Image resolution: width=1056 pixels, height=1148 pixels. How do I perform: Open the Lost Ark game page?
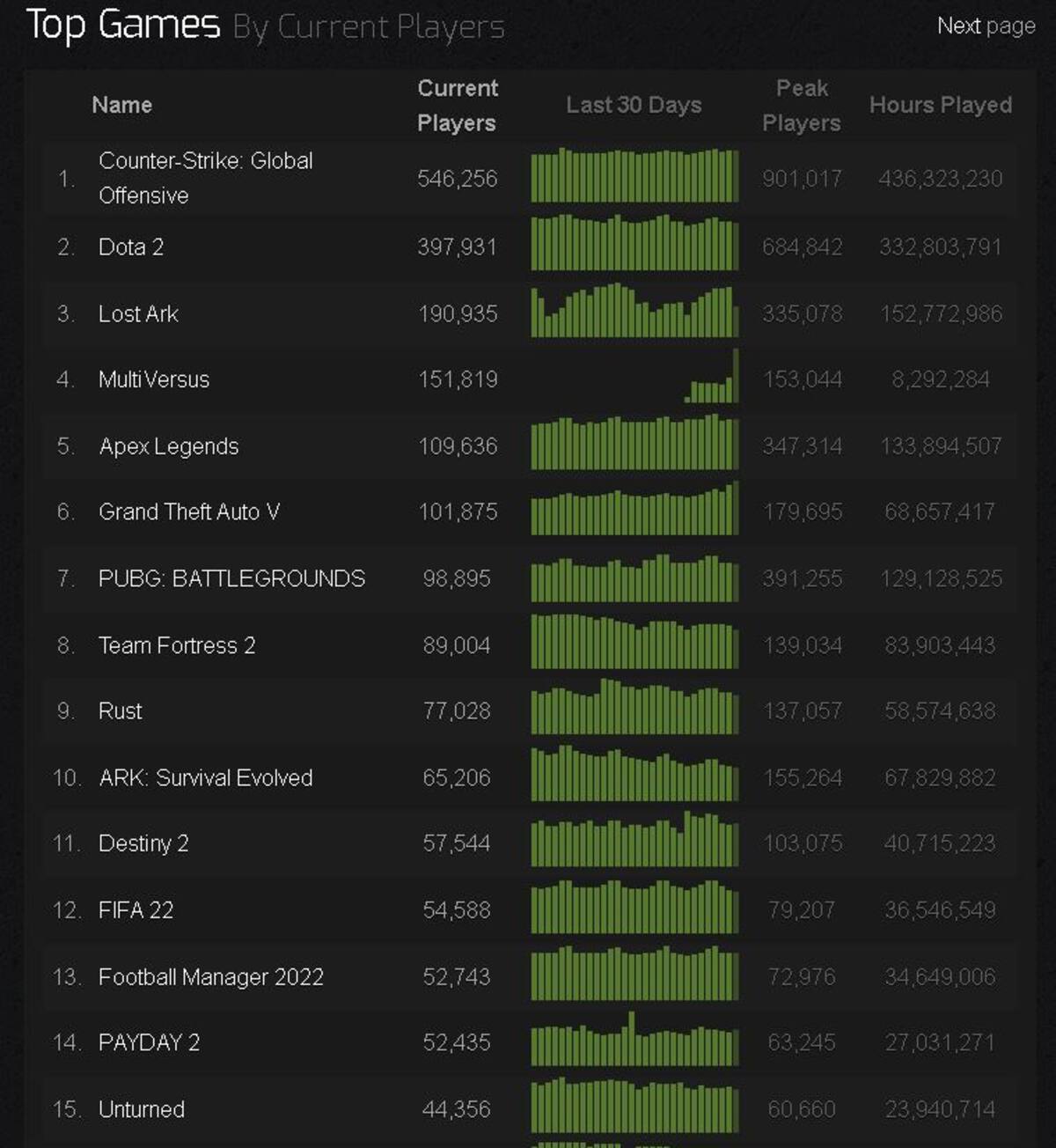[x=138, y=314]
